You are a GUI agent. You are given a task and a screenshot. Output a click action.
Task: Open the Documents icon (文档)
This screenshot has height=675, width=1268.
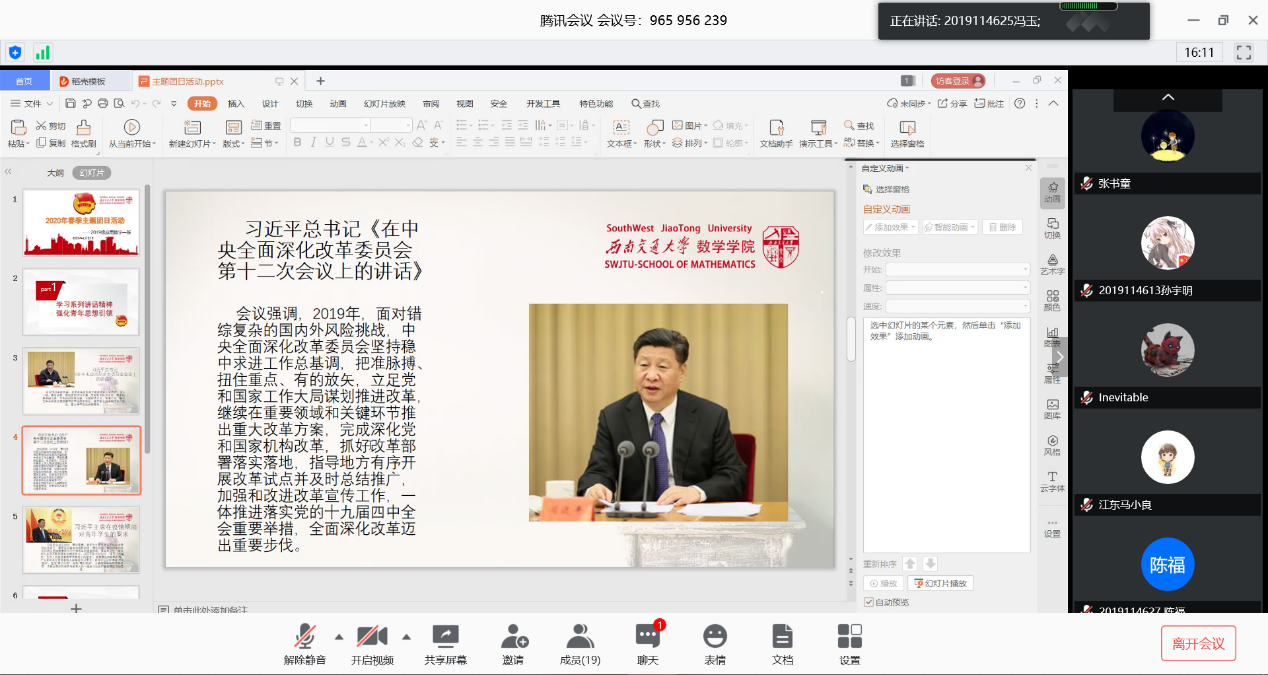click(782, 637)
